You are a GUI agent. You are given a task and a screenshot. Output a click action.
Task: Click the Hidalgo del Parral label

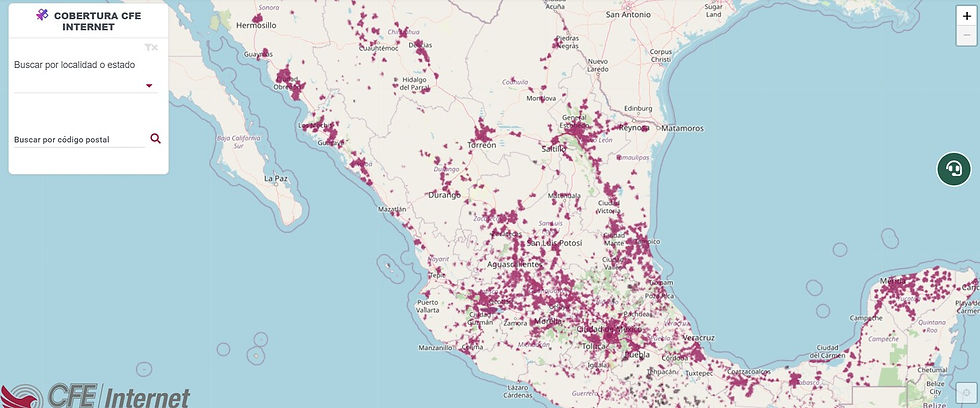(x=414, y=84)
